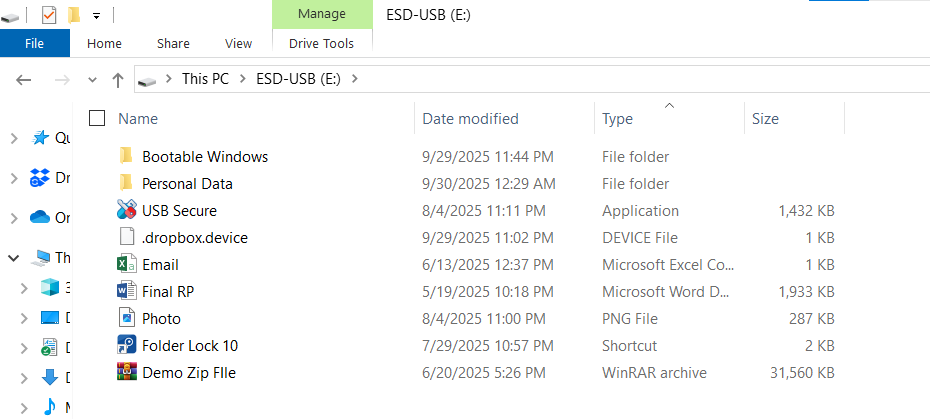Toggle the select all items checkbox
Image resolution: width=930 pixels, height=419 pixels.
97,119
